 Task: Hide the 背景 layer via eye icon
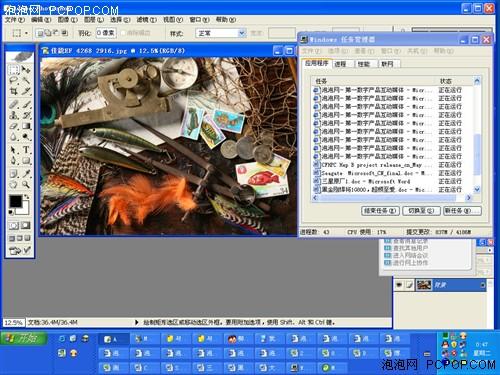(399, 285)
